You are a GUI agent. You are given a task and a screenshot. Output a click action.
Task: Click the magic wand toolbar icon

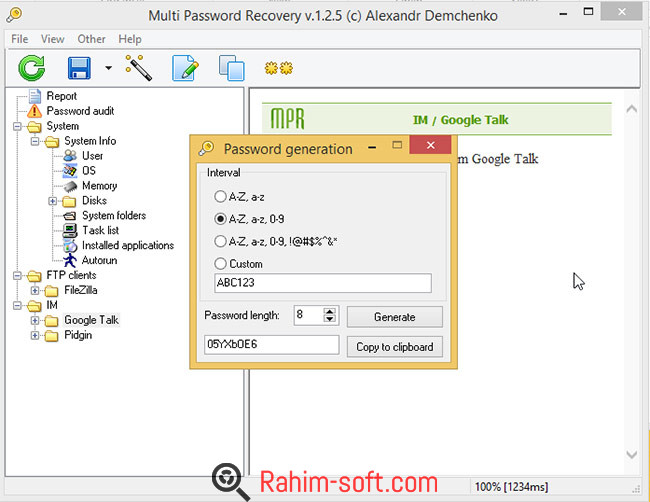click(x=138, y=68)
